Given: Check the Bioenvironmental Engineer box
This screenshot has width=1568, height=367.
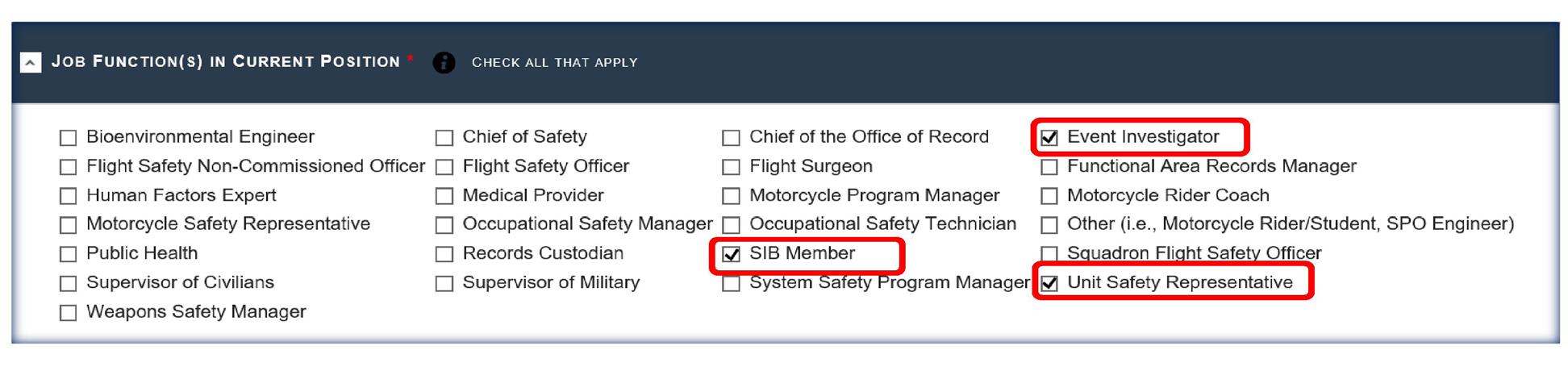Looking at the screenshot, I should (x=68, y=138).
